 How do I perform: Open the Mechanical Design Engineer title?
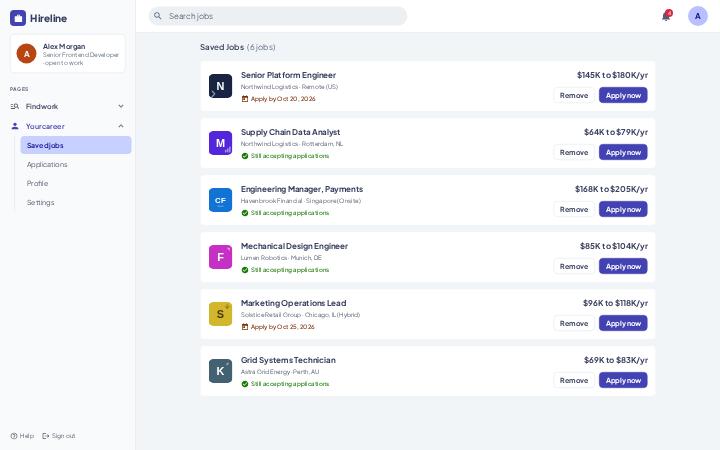tap(294, 246)
